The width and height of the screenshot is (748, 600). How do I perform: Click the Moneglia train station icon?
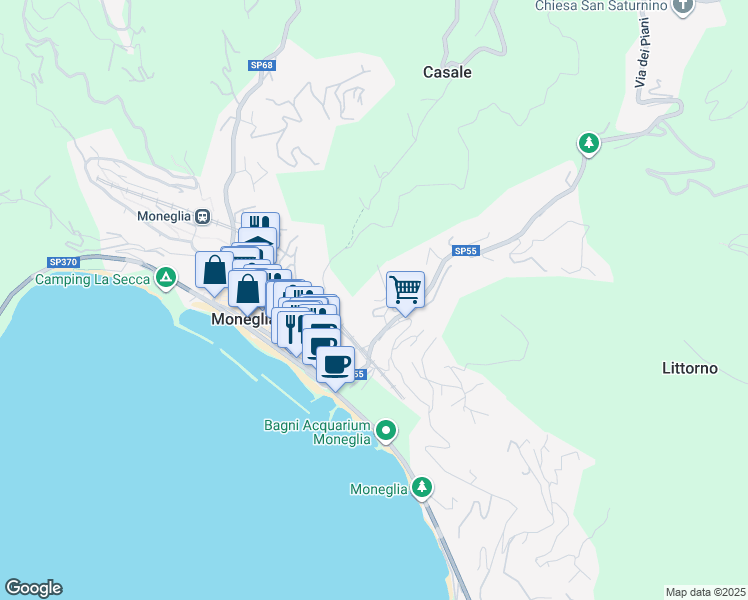click(203, 217)
